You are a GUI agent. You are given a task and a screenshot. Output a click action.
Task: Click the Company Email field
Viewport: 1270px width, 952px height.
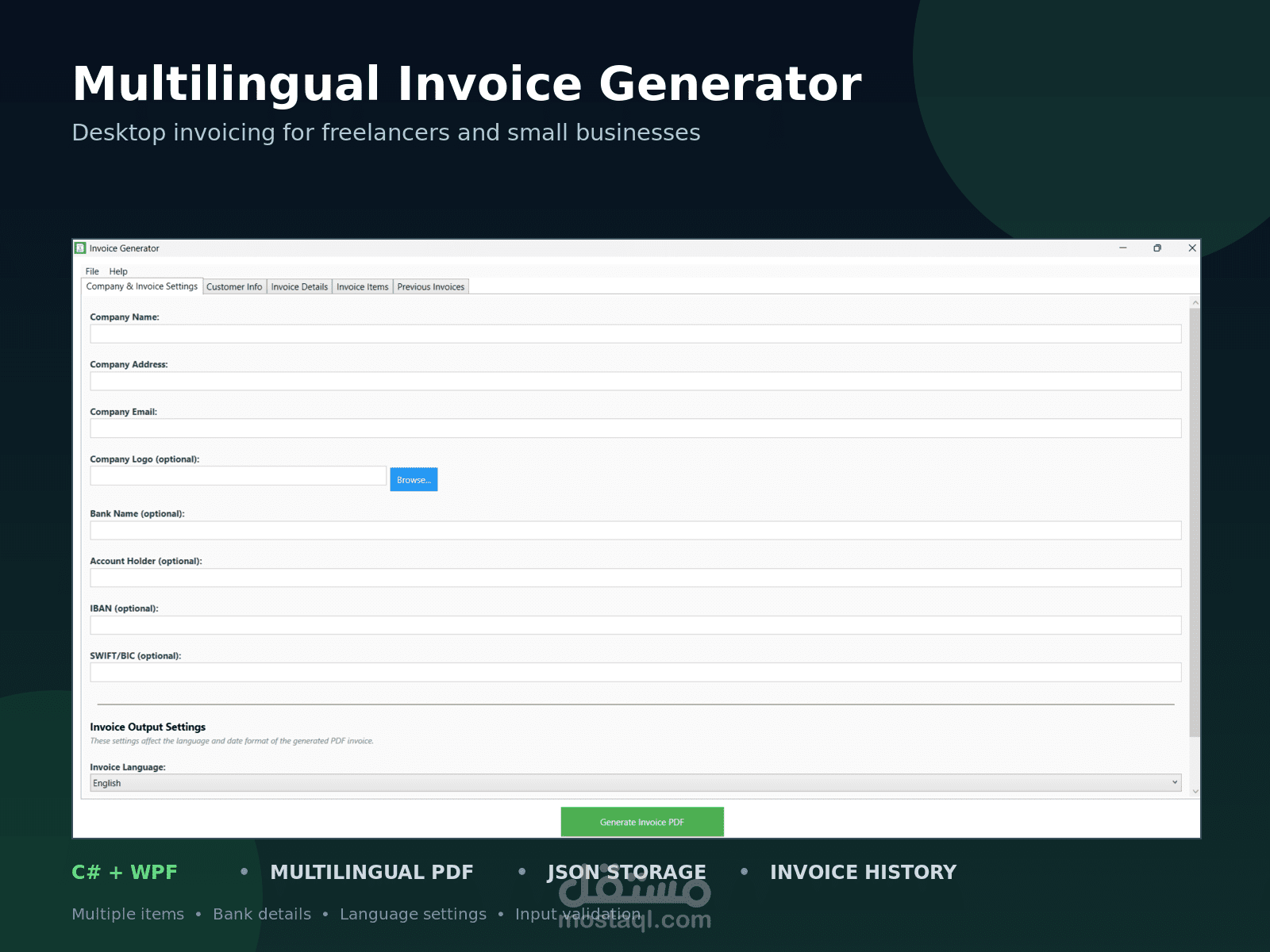pyautogui.click(x=636, y=428)
